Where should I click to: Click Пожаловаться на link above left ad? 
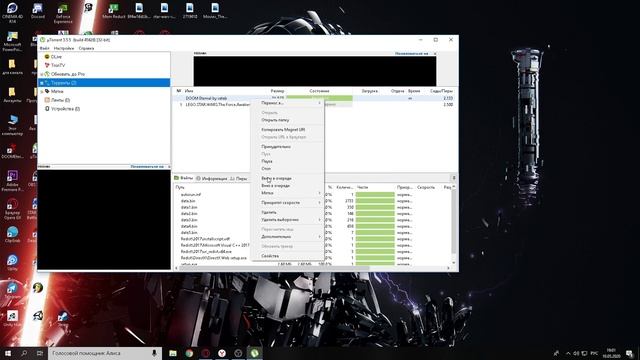[x=147, y=167]
